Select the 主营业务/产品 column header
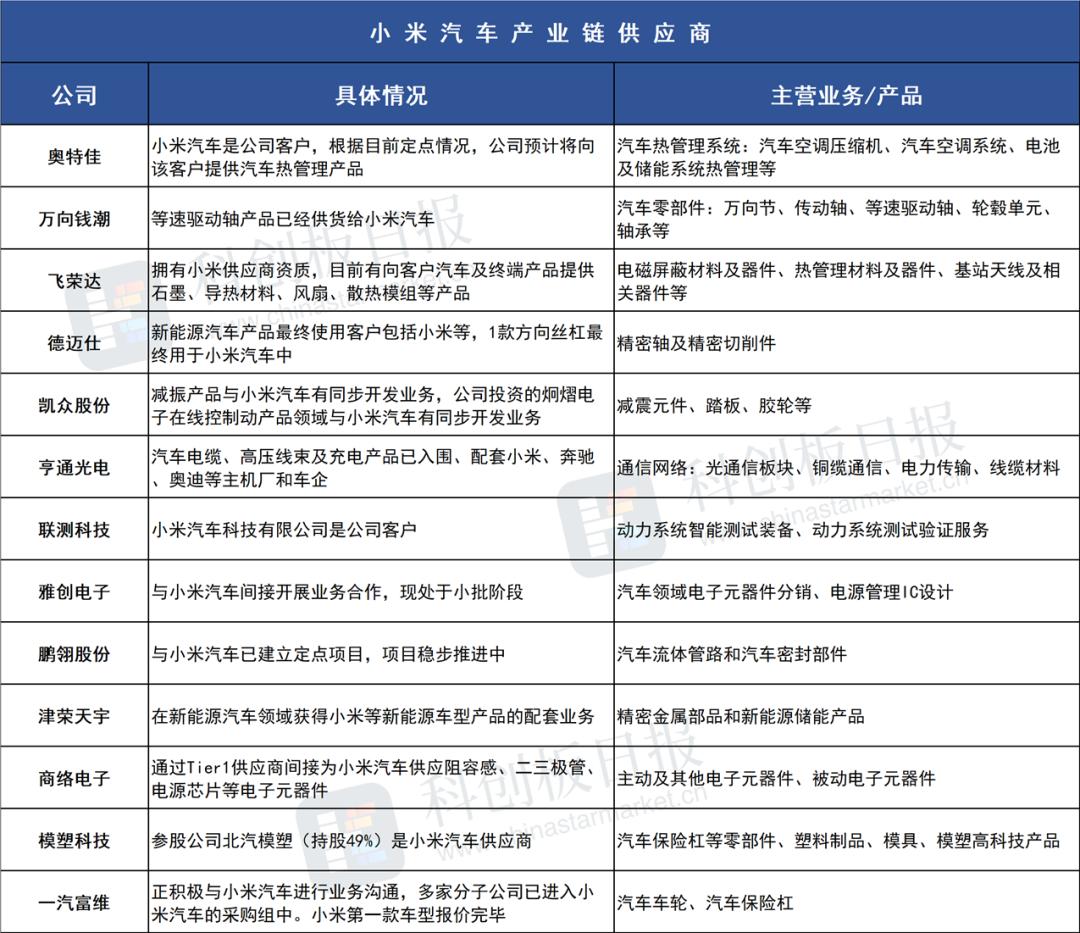Viewport: 1080px width, 933px height. click(847, 95)
